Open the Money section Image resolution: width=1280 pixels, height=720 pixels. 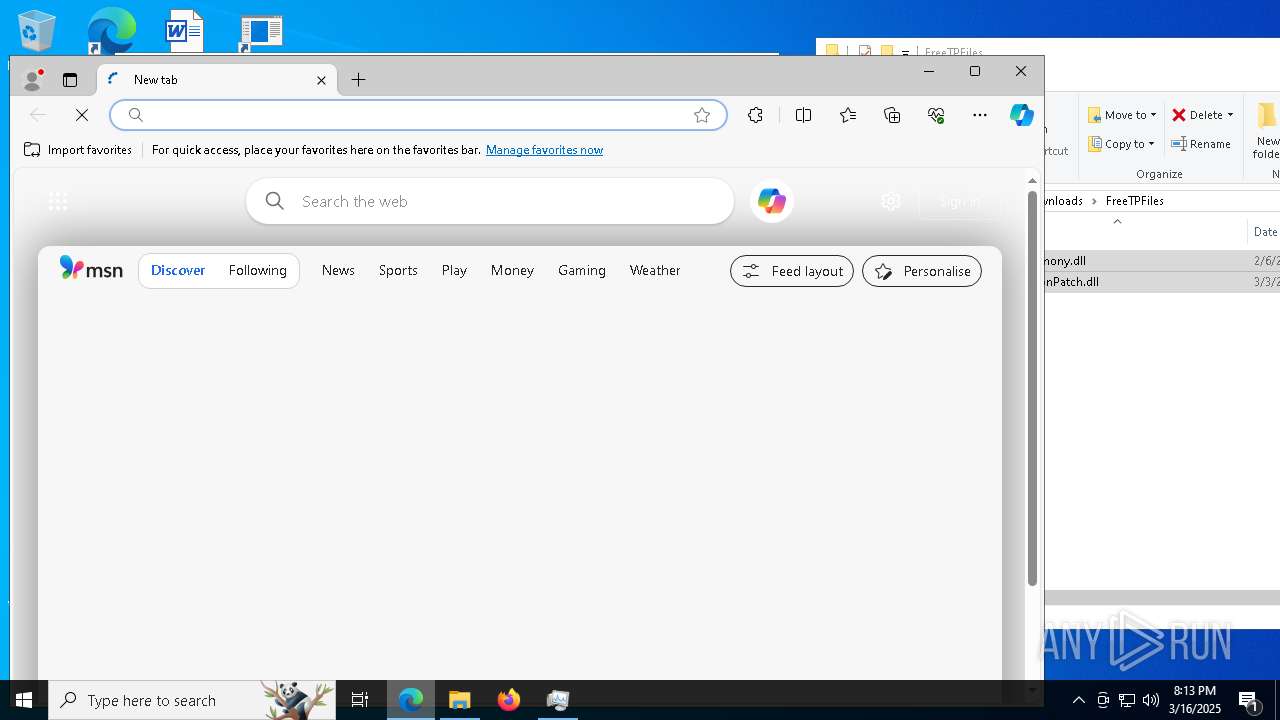(x=512, y=270)
